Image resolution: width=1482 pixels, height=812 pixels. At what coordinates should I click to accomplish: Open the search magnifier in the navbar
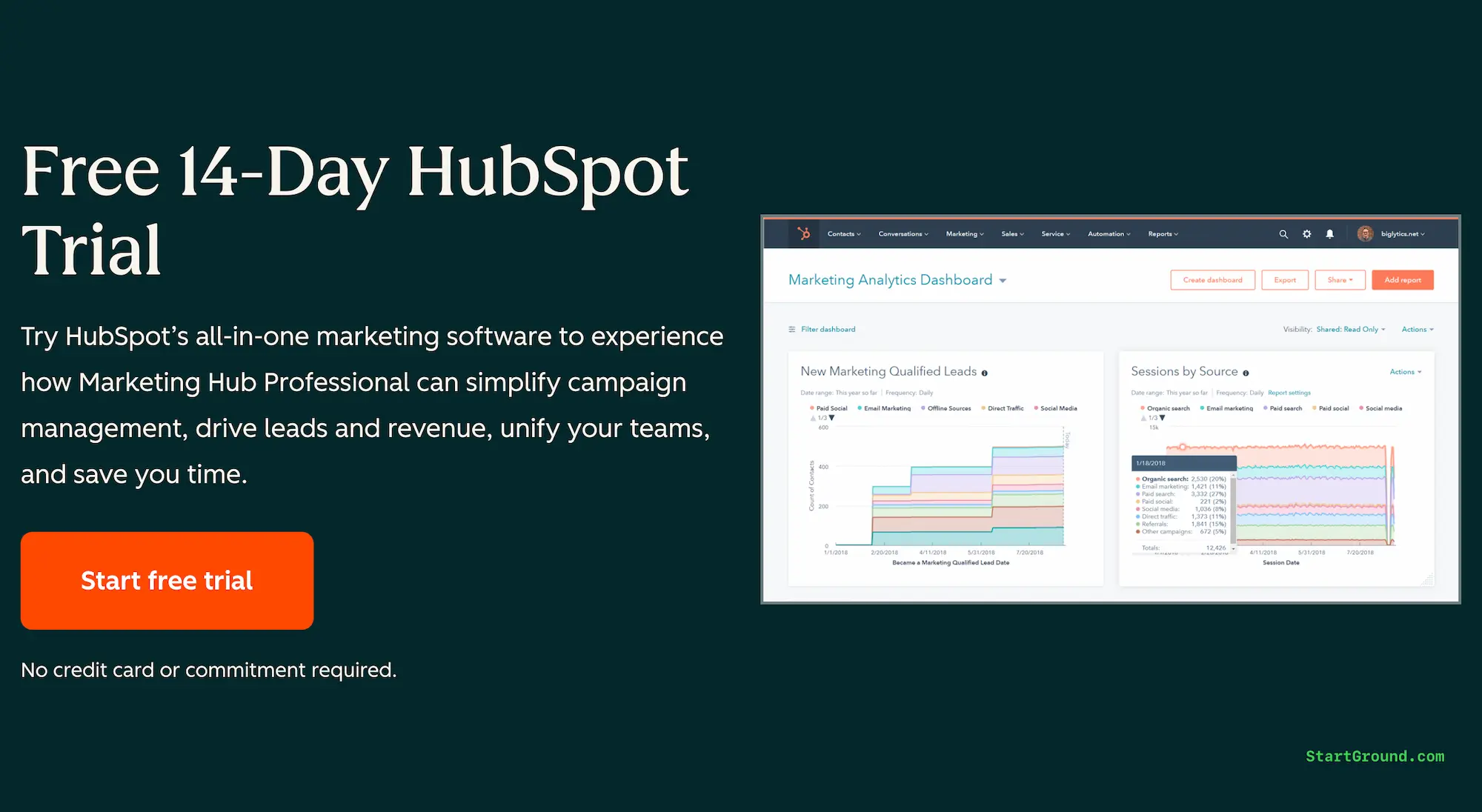[1283, 234]
